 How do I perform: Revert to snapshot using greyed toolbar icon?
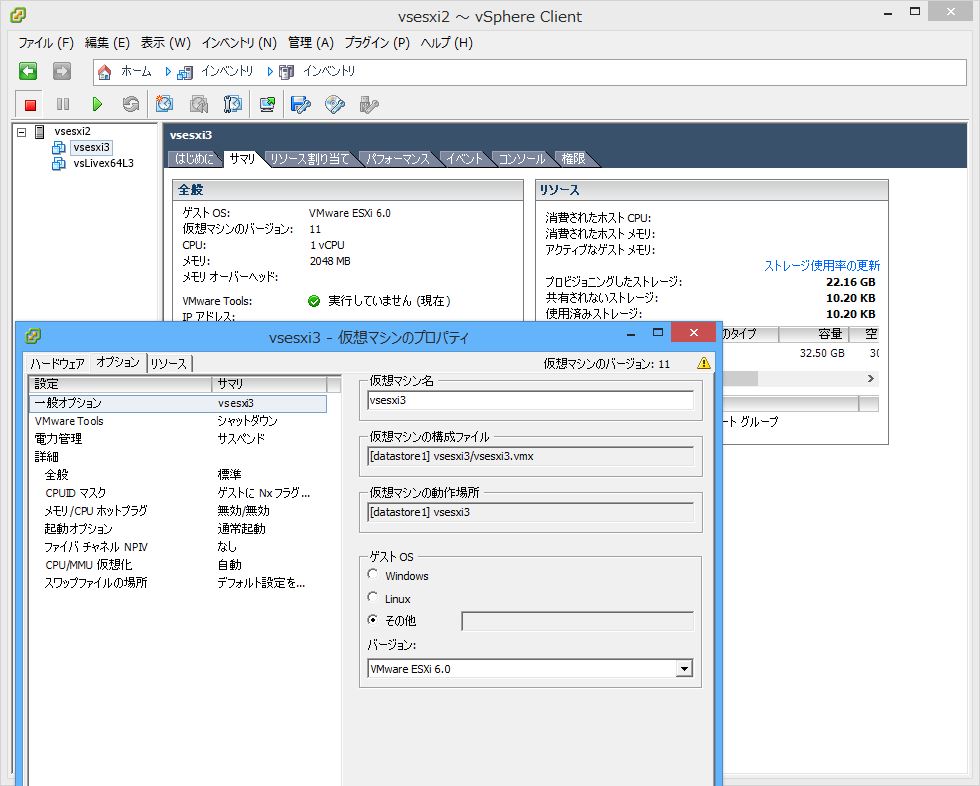[x=199, y=104]
